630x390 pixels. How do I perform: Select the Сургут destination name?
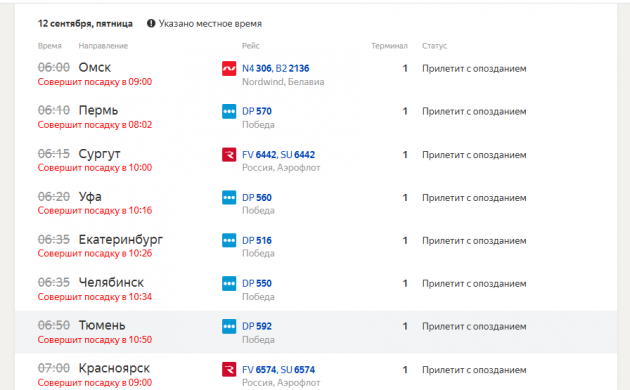click(x=99, y=154)
